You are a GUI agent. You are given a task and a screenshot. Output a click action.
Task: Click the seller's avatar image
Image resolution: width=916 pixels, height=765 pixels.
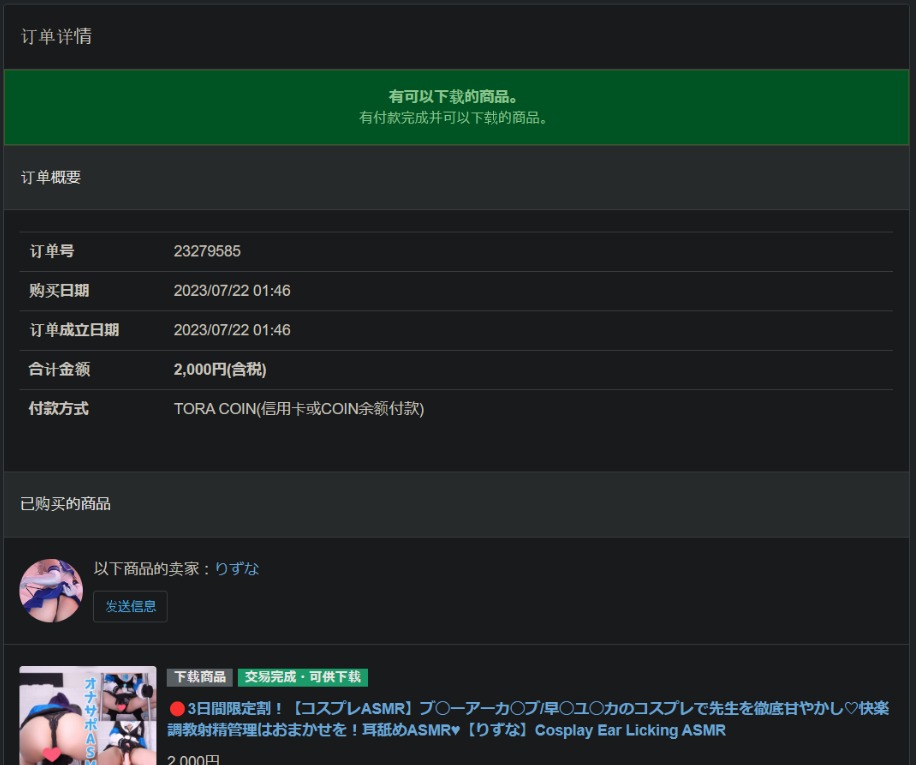tap(50, 590)
